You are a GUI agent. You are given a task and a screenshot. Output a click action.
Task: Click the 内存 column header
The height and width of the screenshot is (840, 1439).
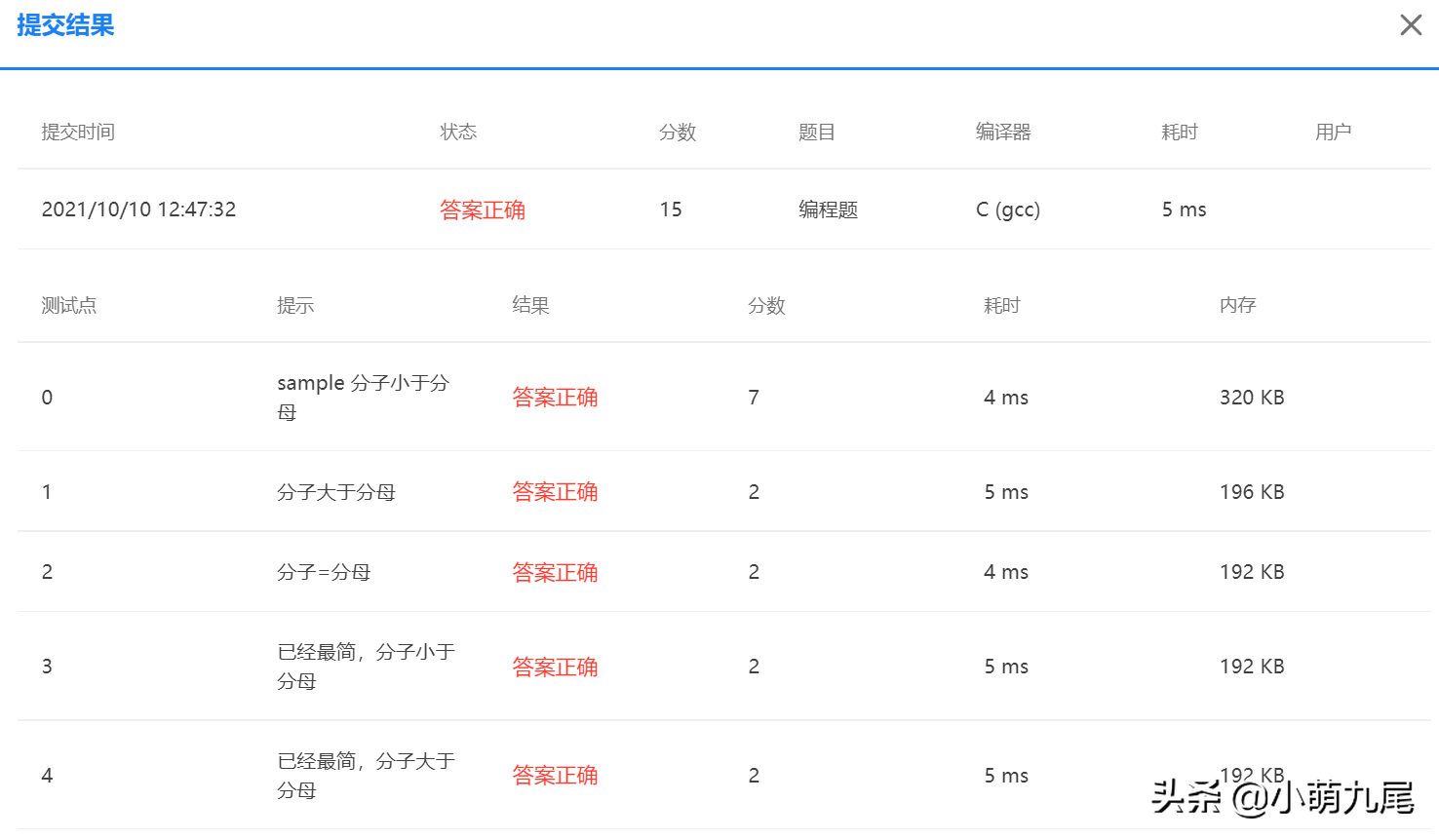point(1237,305)
